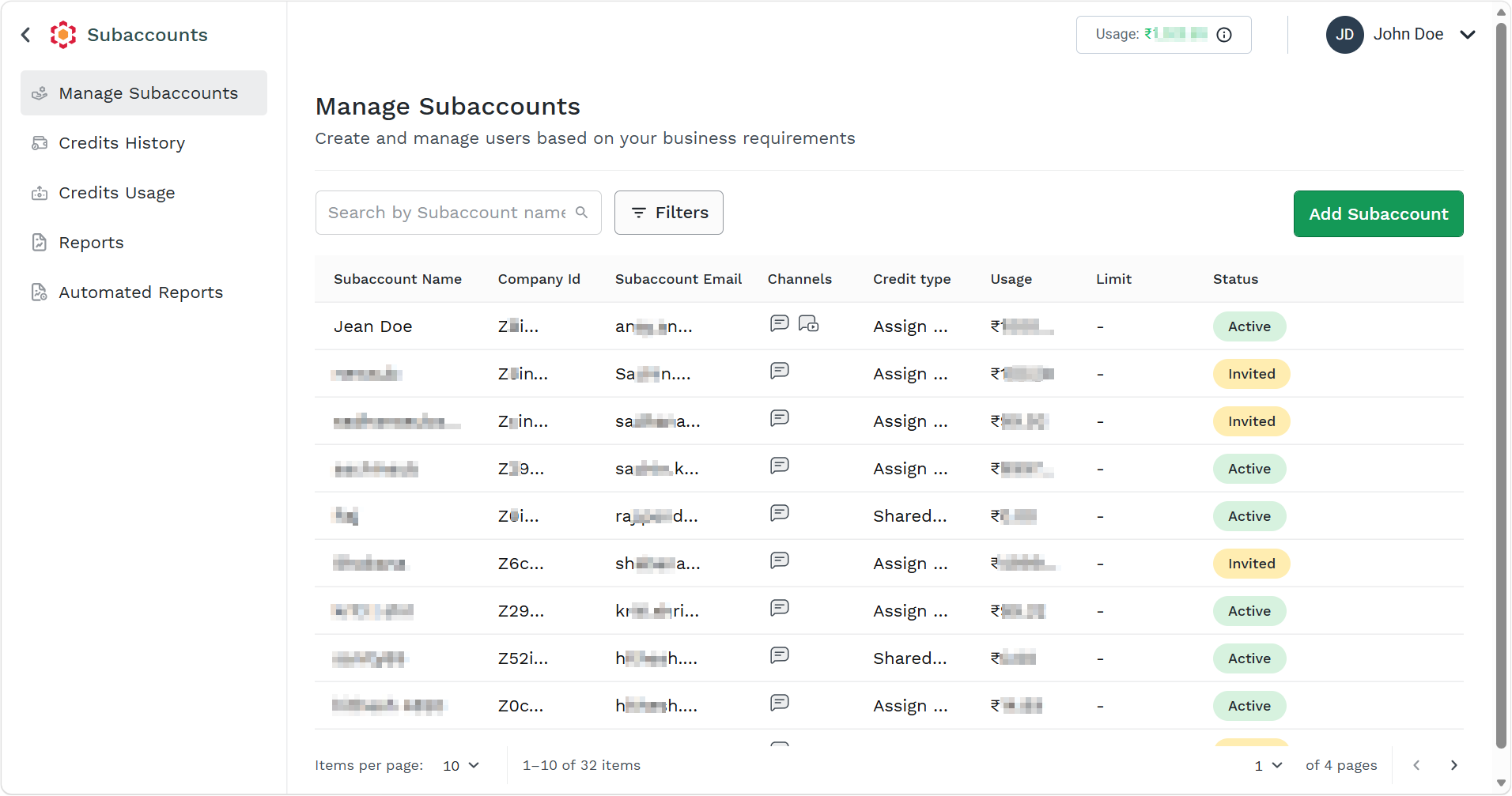Click Assign ... credit type for Jean Doe
1512x796 pixels.
(910, 326)
